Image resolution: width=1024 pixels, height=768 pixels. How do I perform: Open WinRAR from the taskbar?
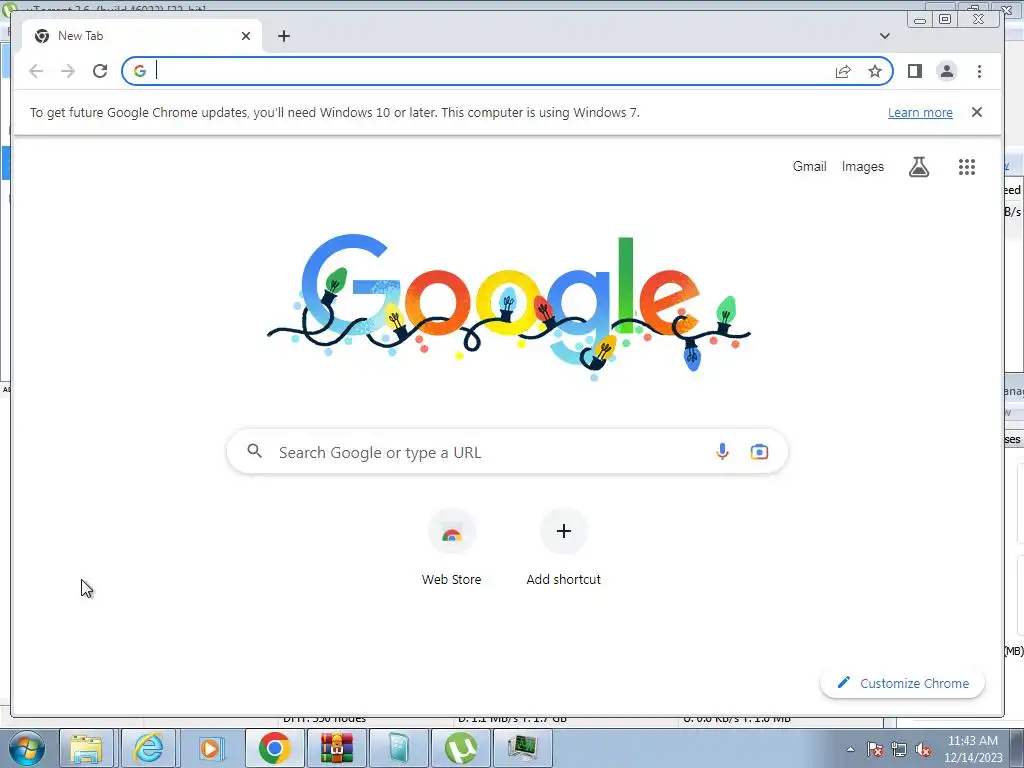(x=336, y=748)
